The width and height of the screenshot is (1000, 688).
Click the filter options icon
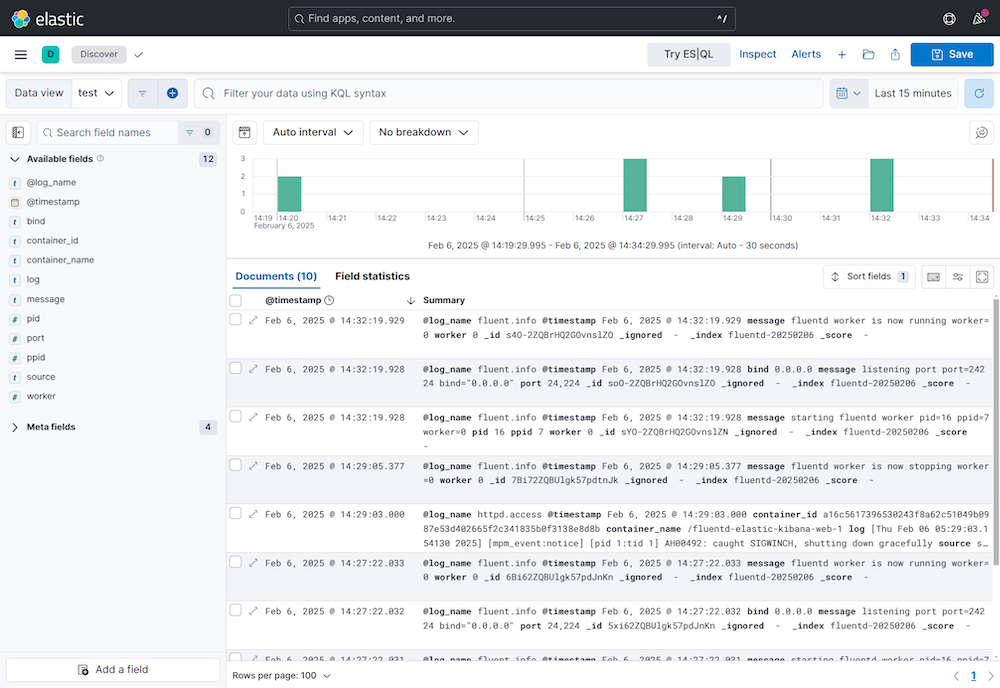(142, 93)
